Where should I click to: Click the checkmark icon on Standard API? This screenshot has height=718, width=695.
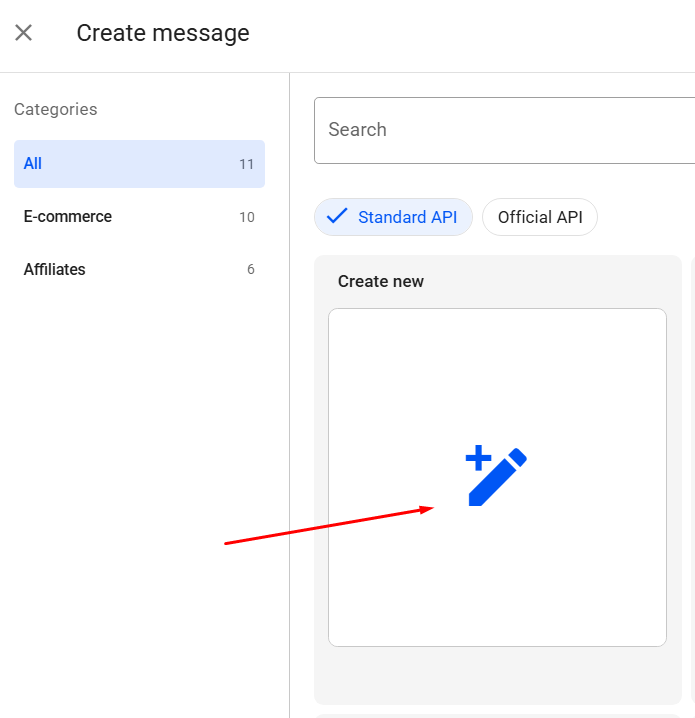[337, 216]
